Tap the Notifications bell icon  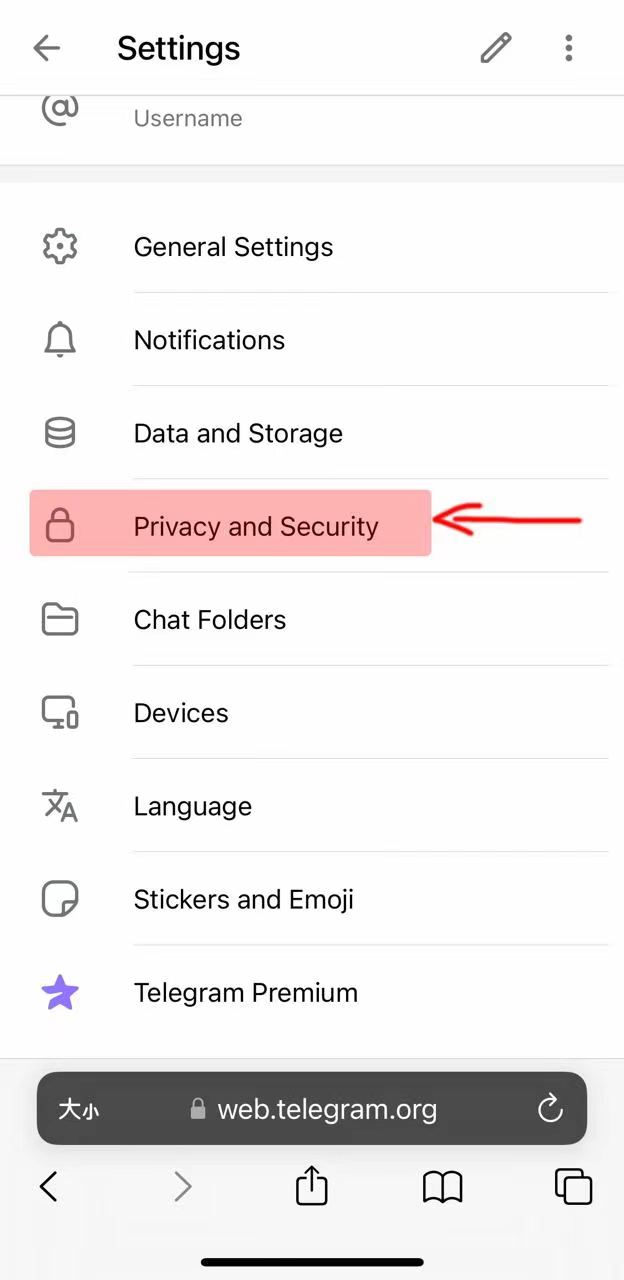[x=60, y=340]
